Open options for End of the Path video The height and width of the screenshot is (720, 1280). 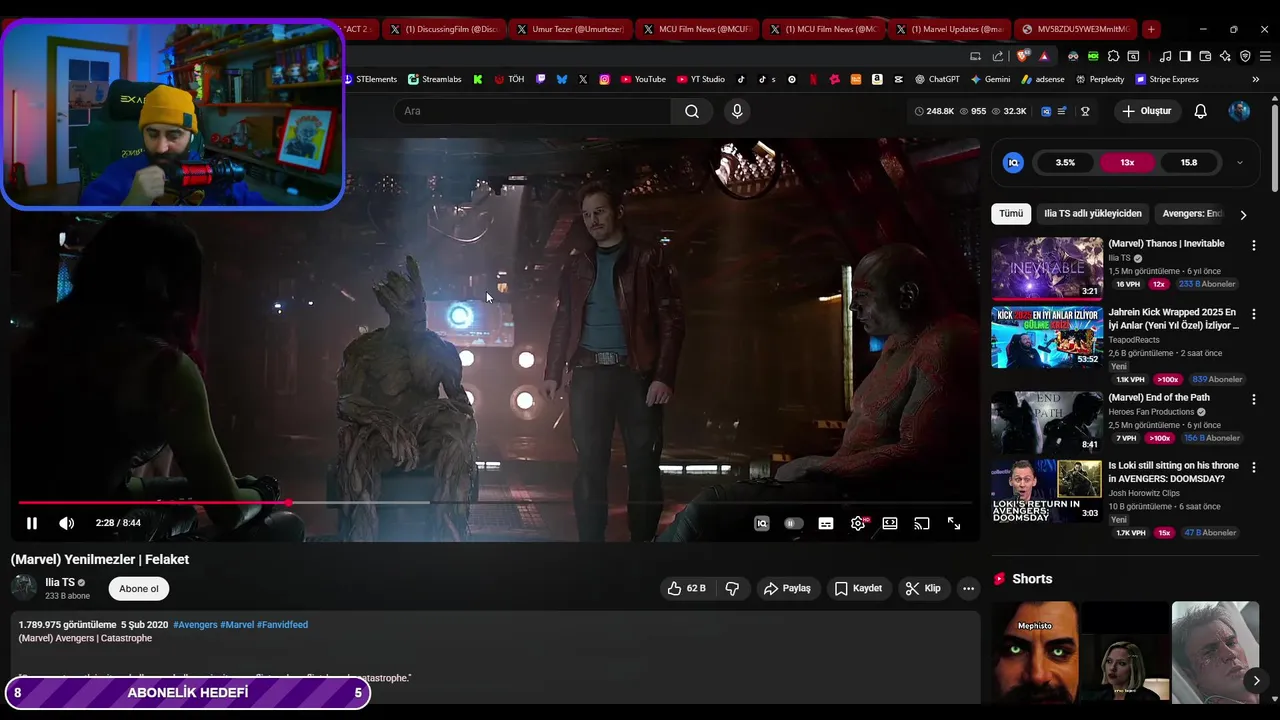1253,399
